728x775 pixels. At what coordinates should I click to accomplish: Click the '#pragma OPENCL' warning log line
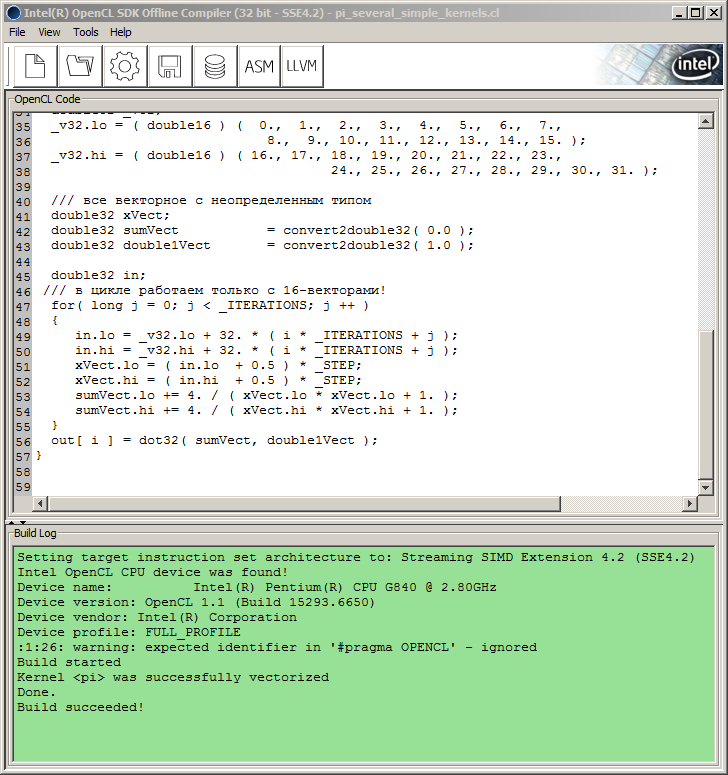(277, 647)
